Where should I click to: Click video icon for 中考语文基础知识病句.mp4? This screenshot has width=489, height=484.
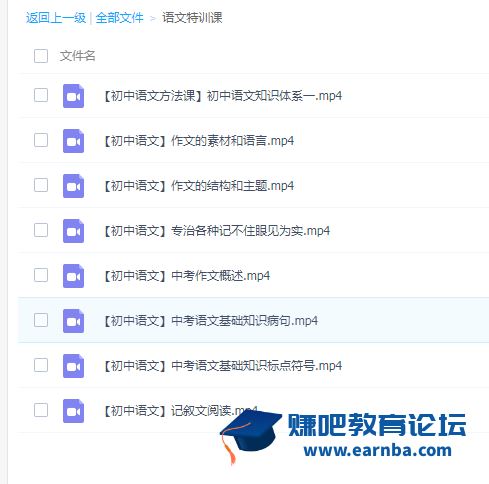[x=73, y=321]
